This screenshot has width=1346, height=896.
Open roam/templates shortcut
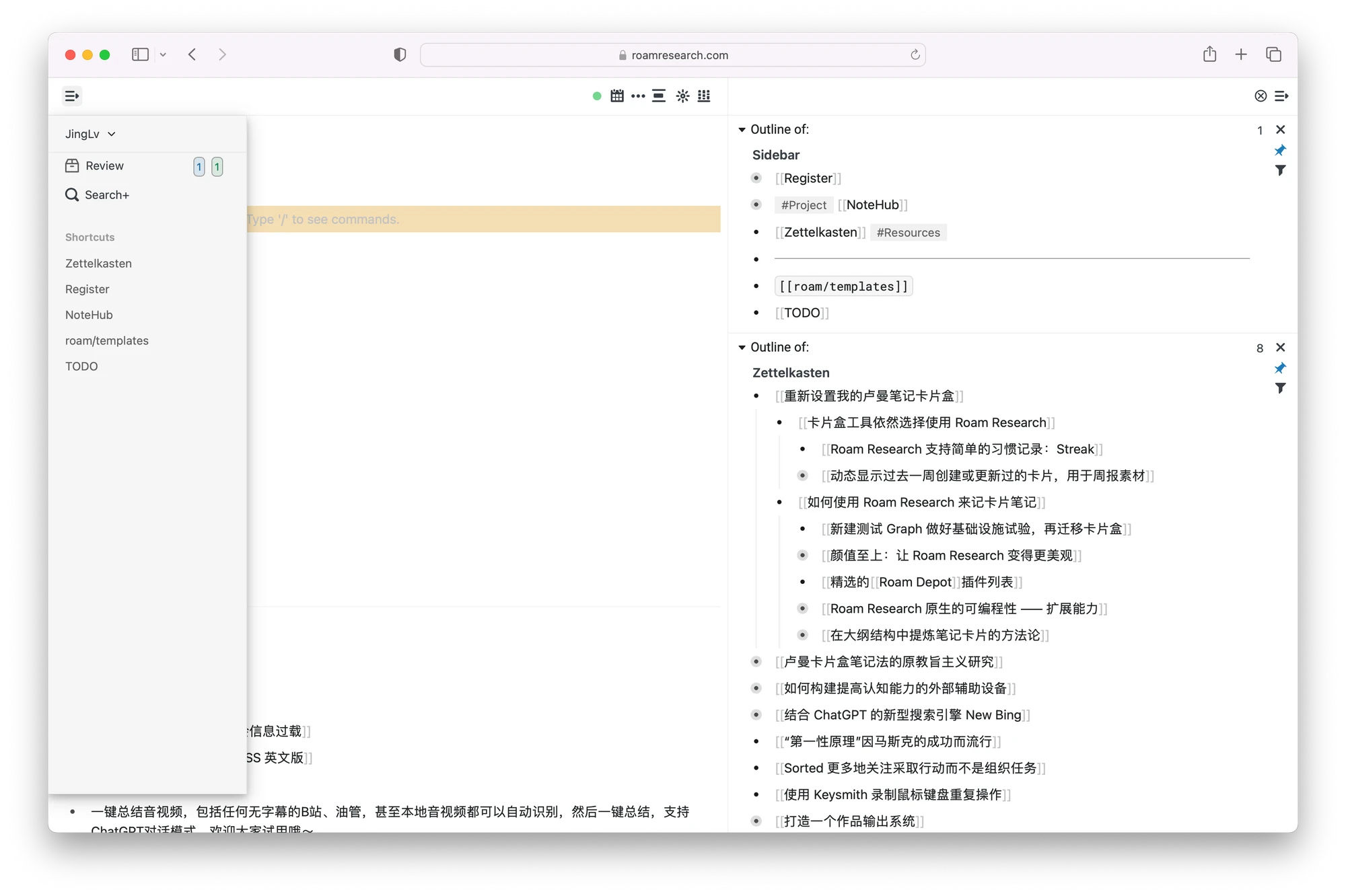[x=107, y=340]
